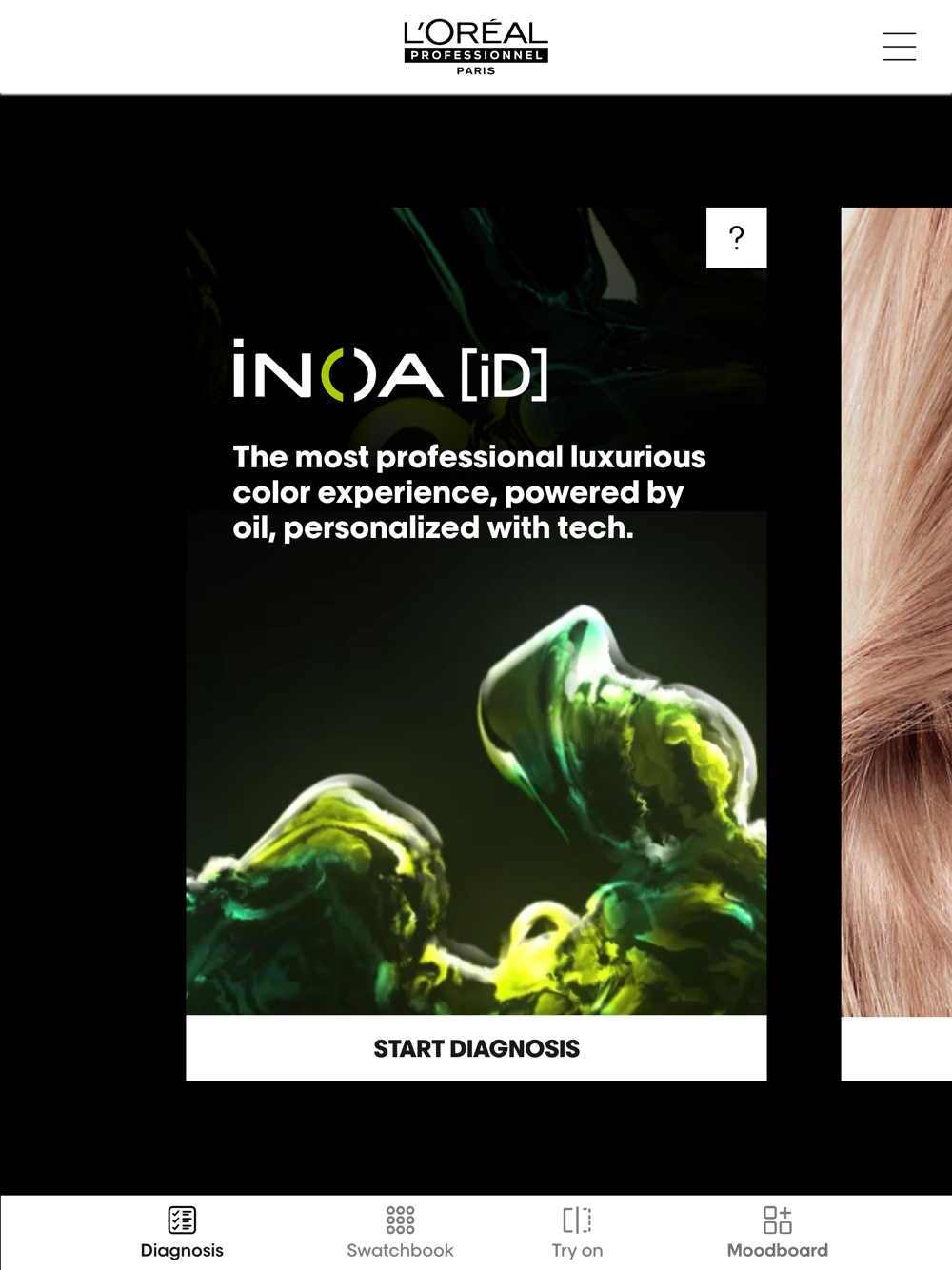Open the Try on tab label

[577, 1250]
